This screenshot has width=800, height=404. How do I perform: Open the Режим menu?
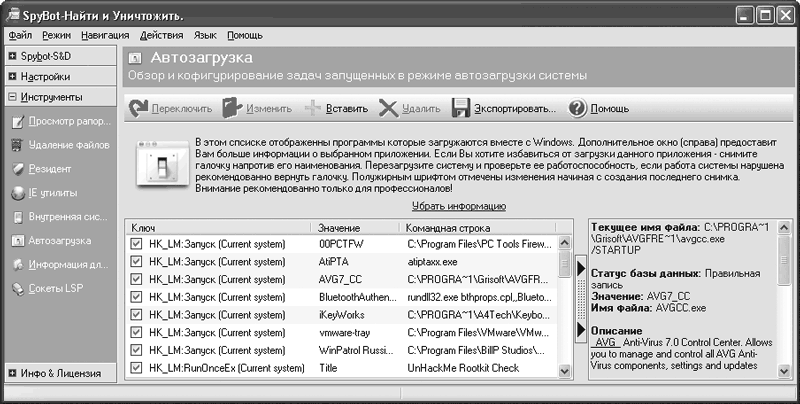[57, 35]
